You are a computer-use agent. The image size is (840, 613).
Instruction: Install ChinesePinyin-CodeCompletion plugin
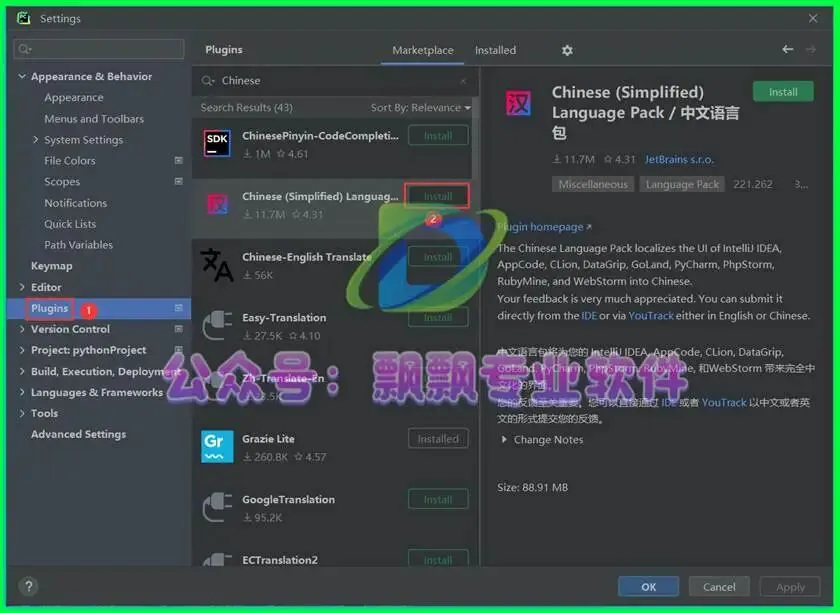click(x=438, y=136)
